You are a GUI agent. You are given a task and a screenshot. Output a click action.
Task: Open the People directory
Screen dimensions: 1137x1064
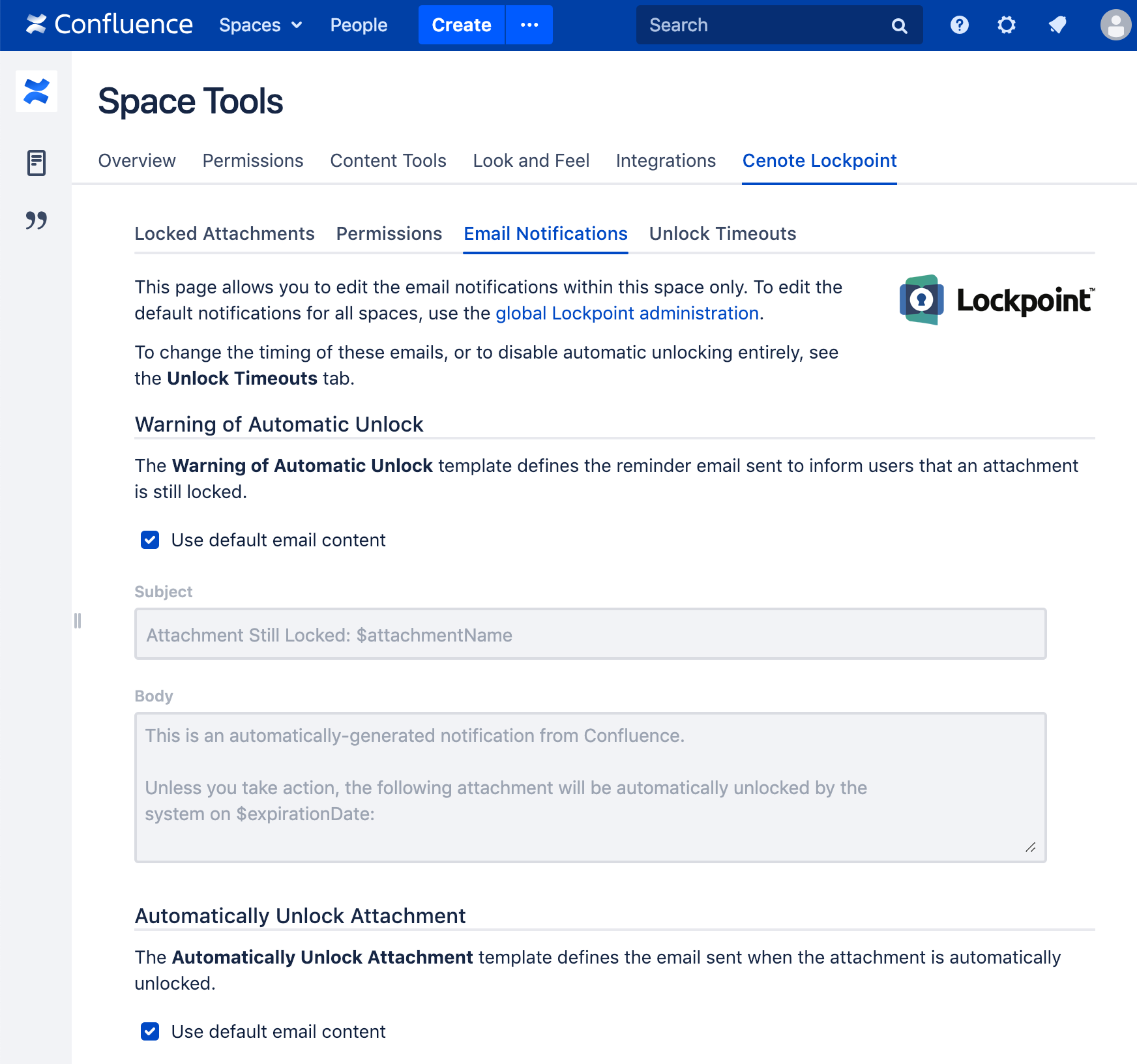[x=359, y=25]
